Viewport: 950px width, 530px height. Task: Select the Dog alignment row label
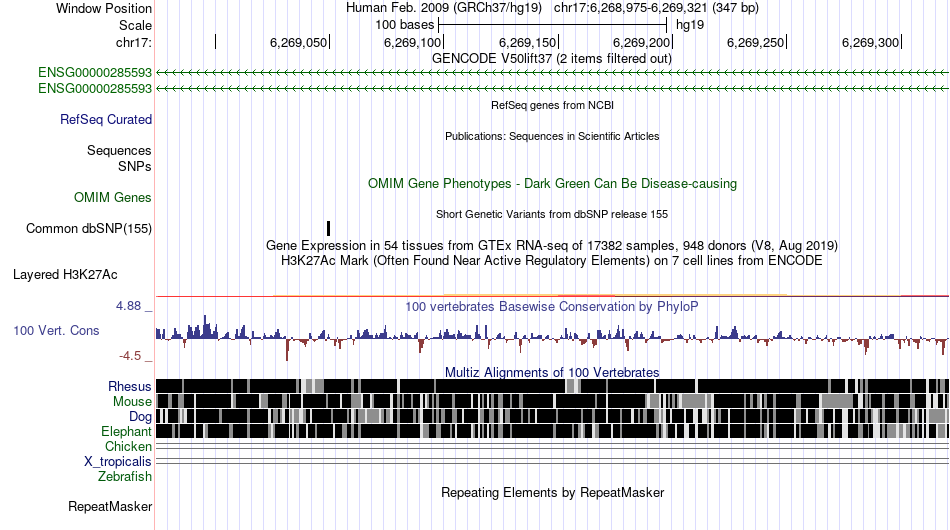pyautogui.click(x=140, y=416)
